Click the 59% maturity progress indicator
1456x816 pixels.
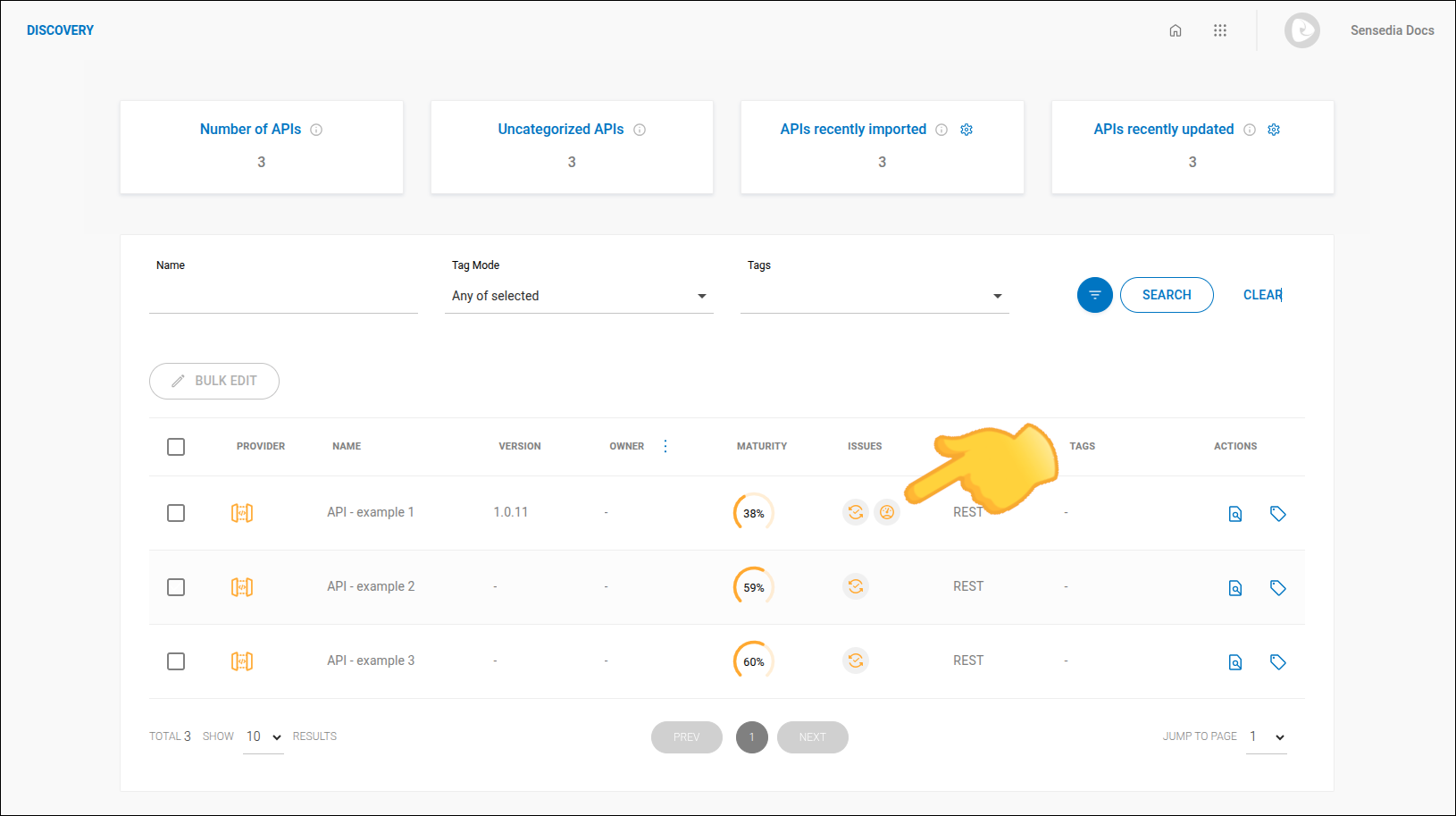[x=752, y=586]
